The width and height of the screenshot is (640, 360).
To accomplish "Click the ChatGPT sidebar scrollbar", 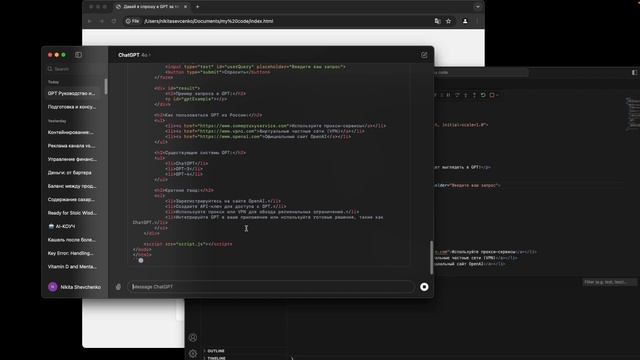I will coord(106,86).
